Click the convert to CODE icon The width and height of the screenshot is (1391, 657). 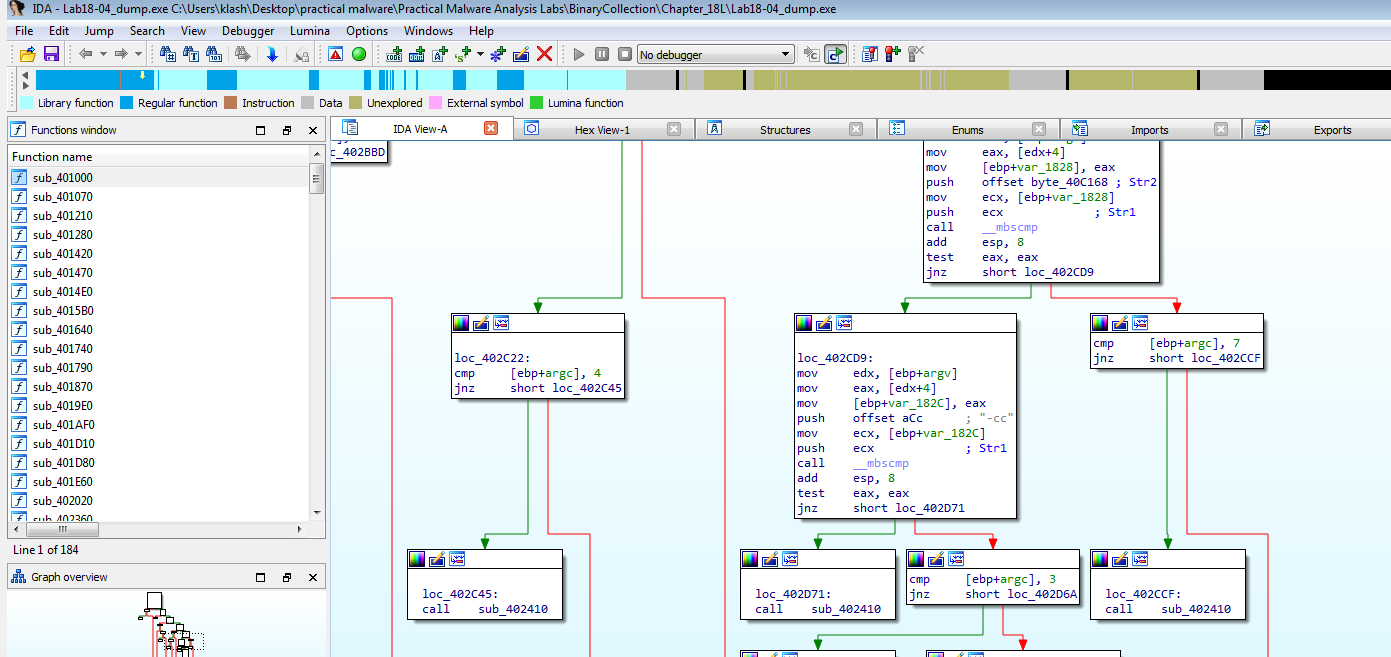coord(394,54)
